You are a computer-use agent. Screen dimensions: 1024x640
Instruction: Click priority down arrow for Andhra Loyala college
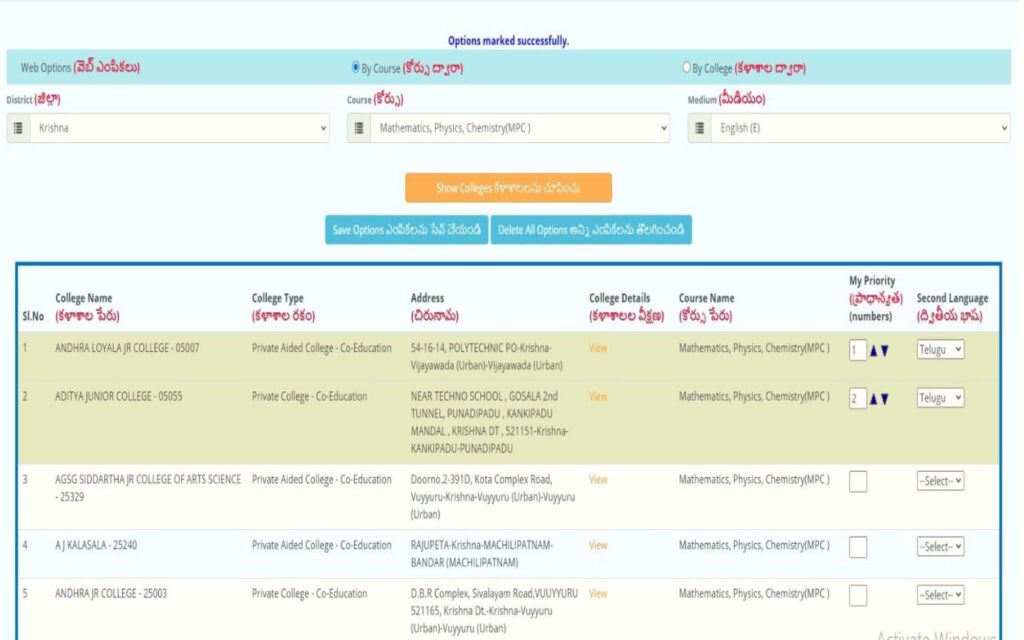pos(885,351)
